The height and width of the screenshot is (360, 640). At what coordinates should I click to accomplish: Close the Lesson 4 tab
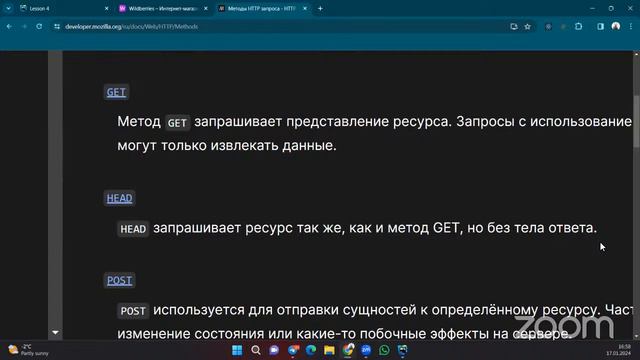click(x=107, y=8)
